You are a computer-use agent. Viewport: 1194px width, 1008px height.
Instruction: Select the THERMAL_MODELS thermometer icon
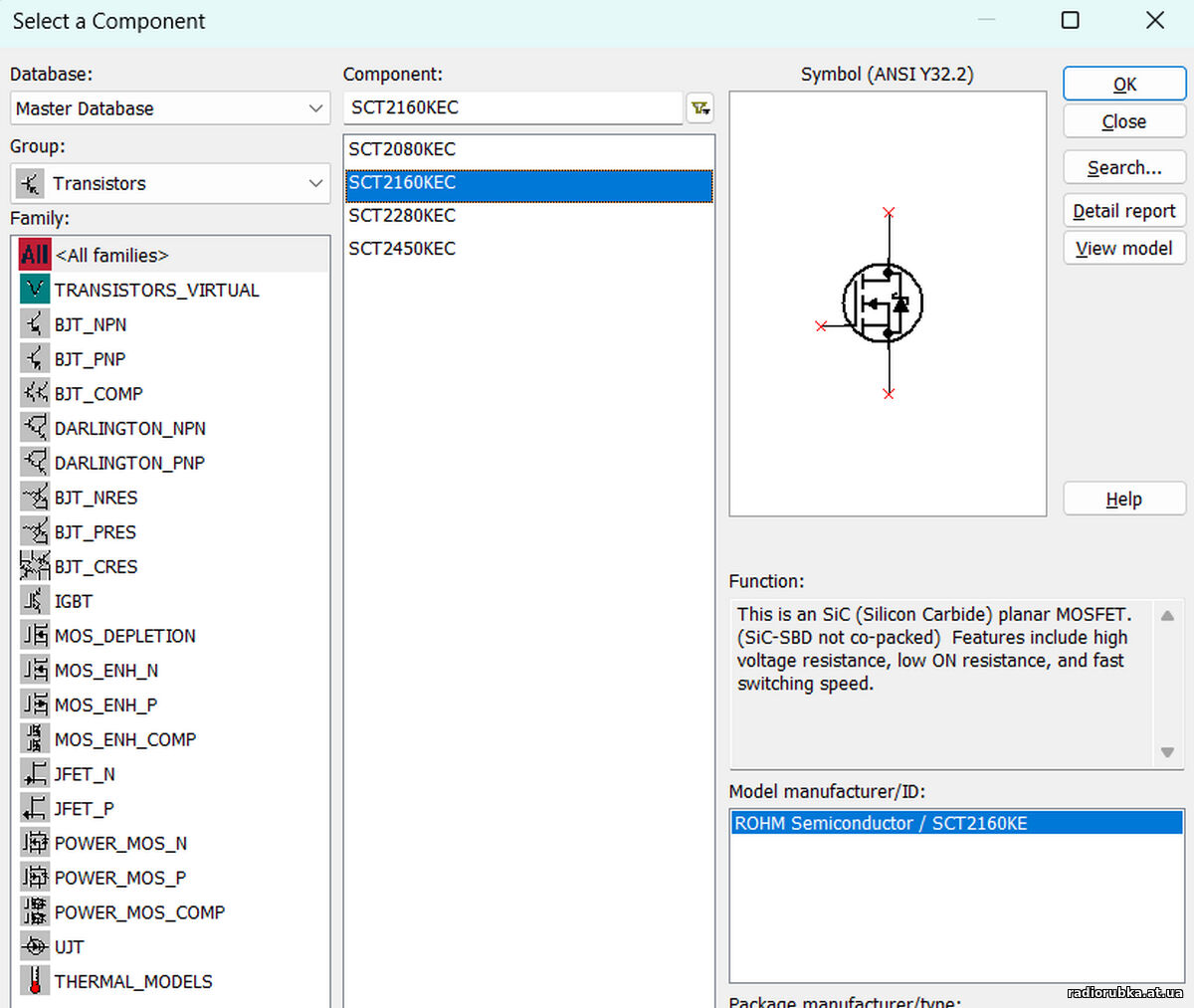[35, 981]
